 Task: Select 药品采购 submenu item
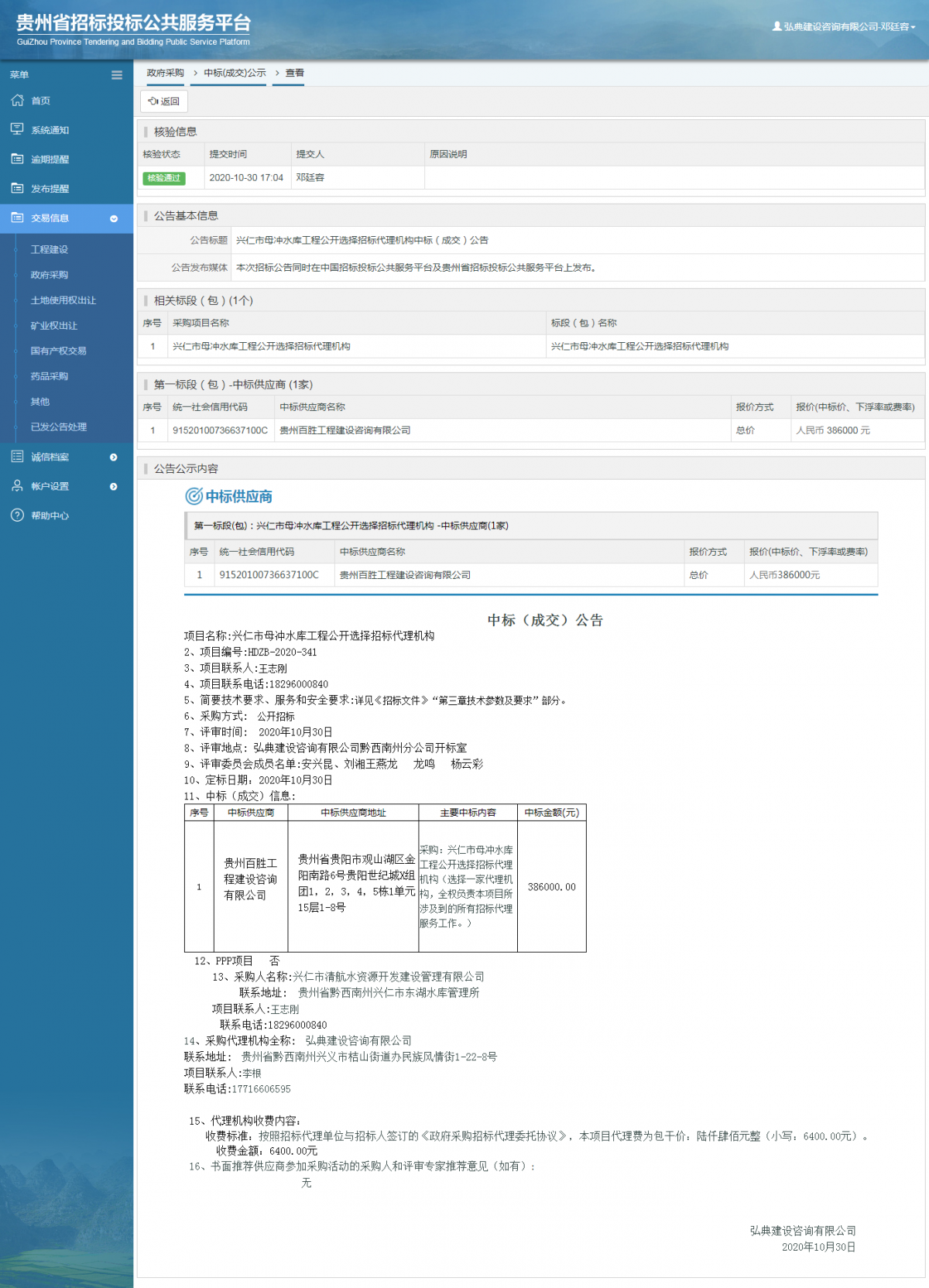(x=50, y=376)
